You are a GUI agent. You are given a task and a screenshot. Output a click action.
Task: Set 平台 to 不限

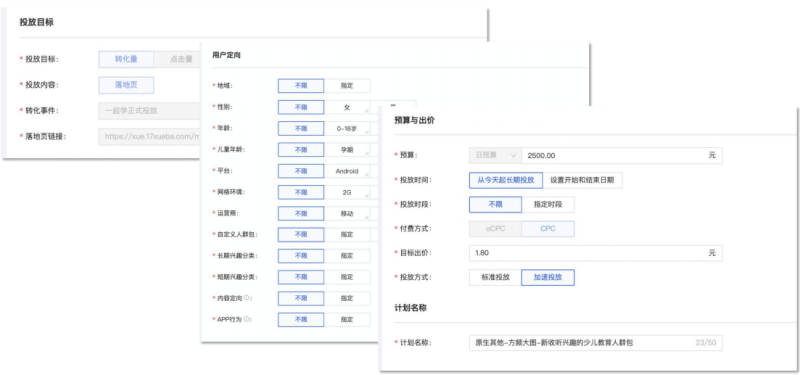tap(301, 171)
